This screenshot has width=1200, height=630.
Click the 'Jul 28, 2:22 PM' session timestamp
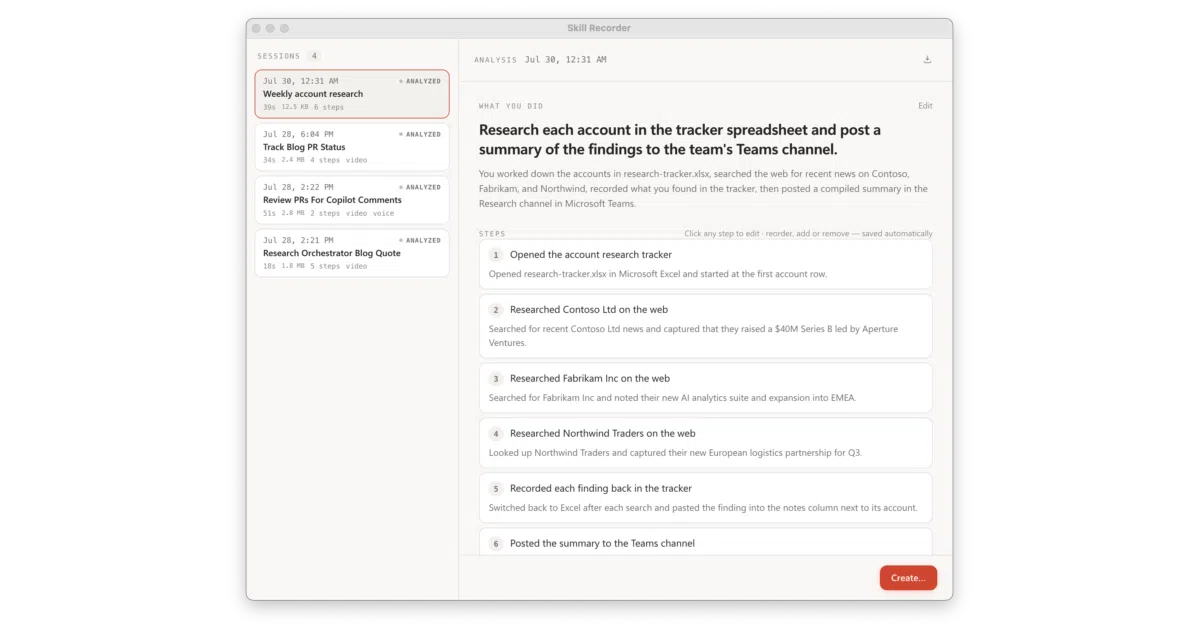point(298,187)
